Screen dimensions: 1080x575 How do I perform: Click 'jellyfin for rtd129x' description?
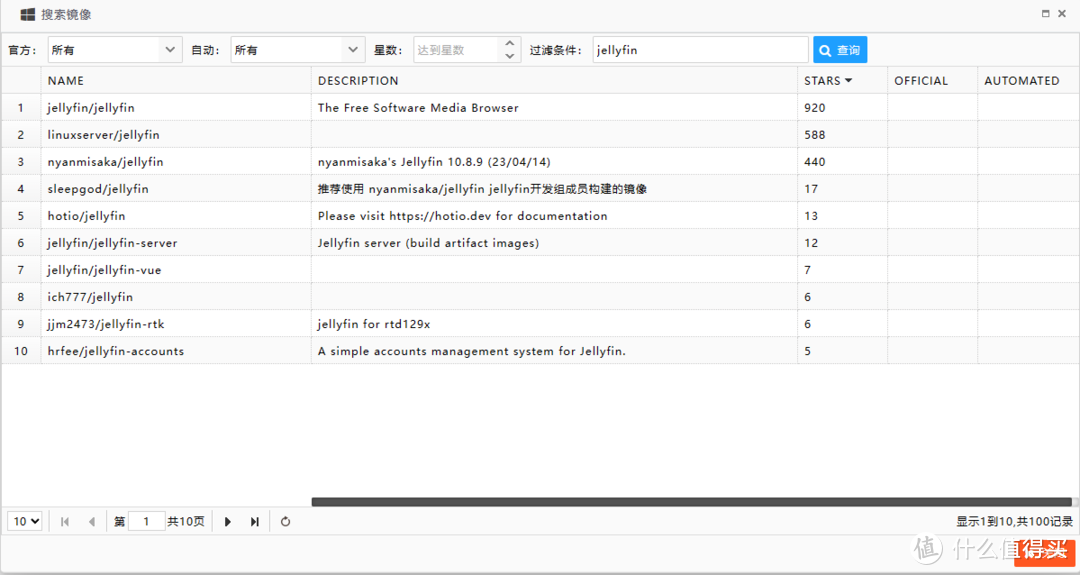(x=374, y=324)
